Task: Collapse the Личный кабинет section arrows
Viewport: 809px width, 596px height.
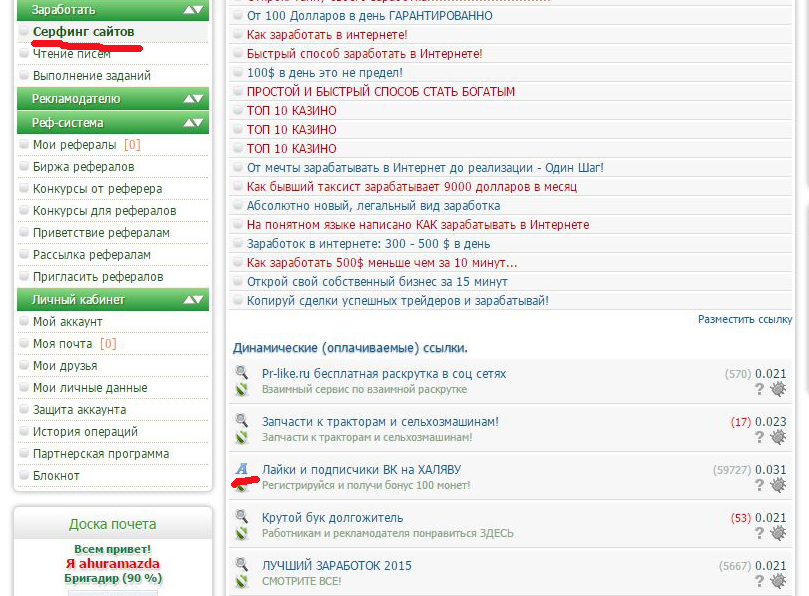Action: click(193, 300)
